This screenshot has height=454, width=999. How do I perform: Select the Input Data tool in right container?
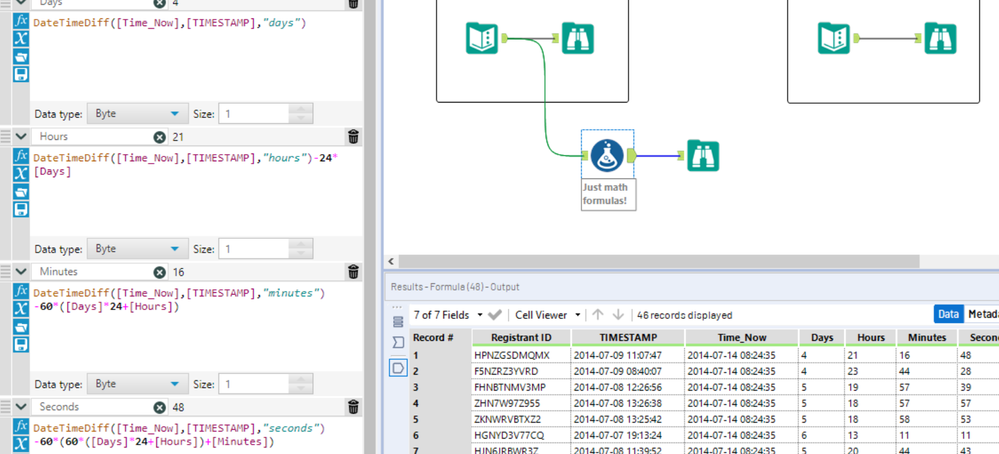tap(834, 38)
